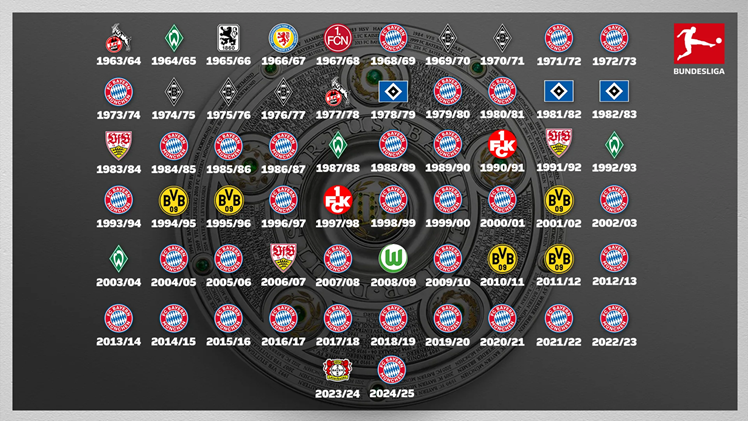The height and width of the screenshot is (421, 748).
Task: Click the Bayer Leverkusen crest above 2023/24
Action: tap(338, 370)
